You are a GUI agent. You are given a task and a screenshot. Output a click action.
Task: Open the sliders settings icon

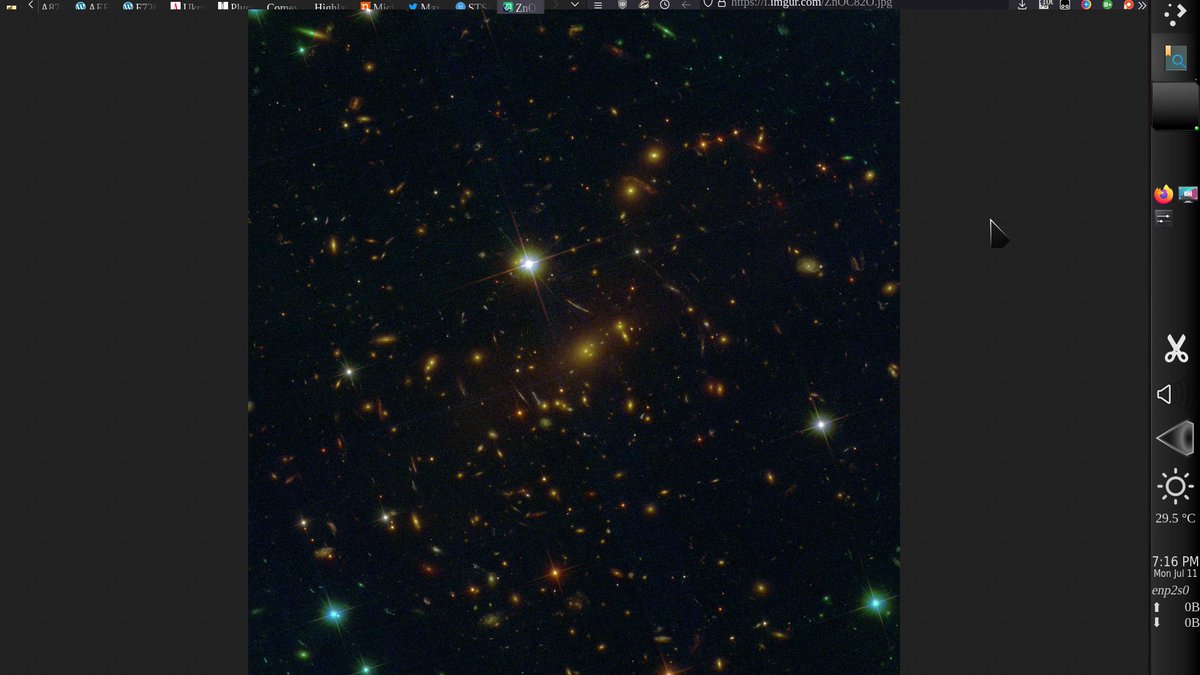click(x=1163, y=218)
